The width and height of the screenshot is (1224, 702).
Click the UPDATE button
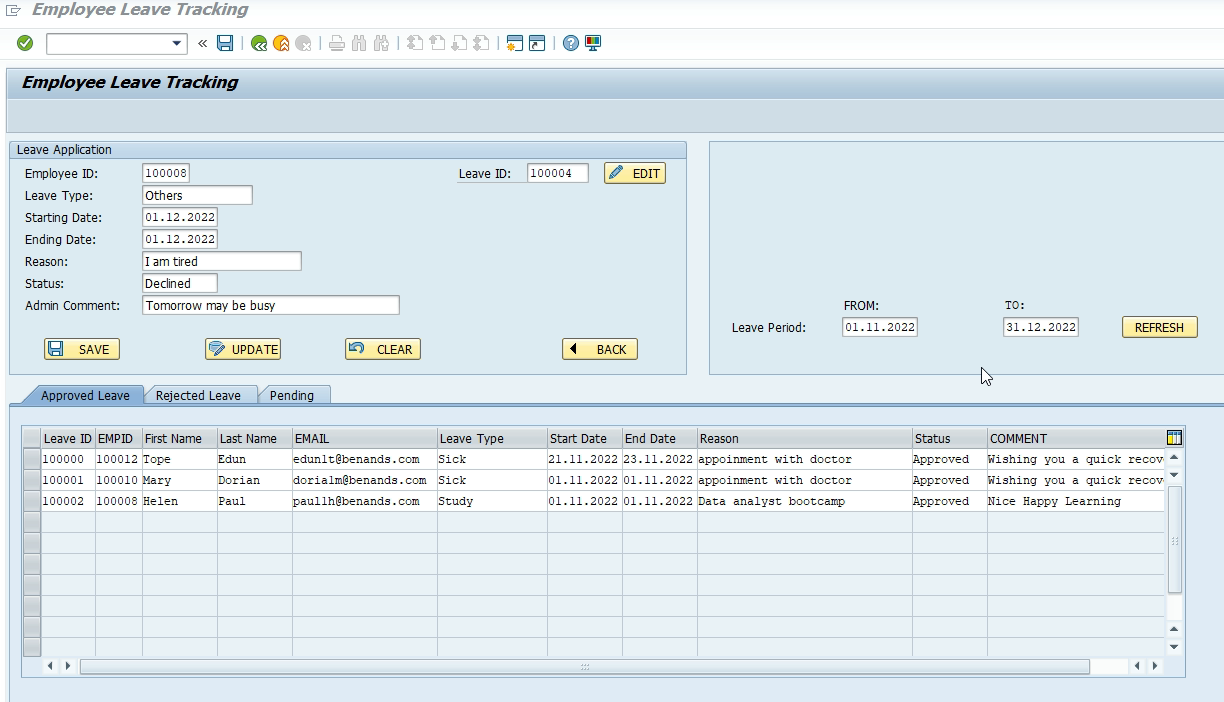click(x=242, y=349)
